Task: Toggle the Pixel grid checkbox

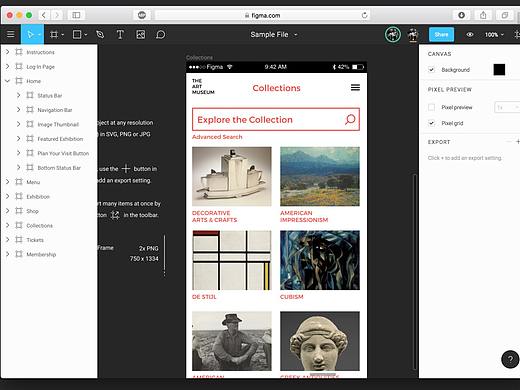Action: pos(431,123)
